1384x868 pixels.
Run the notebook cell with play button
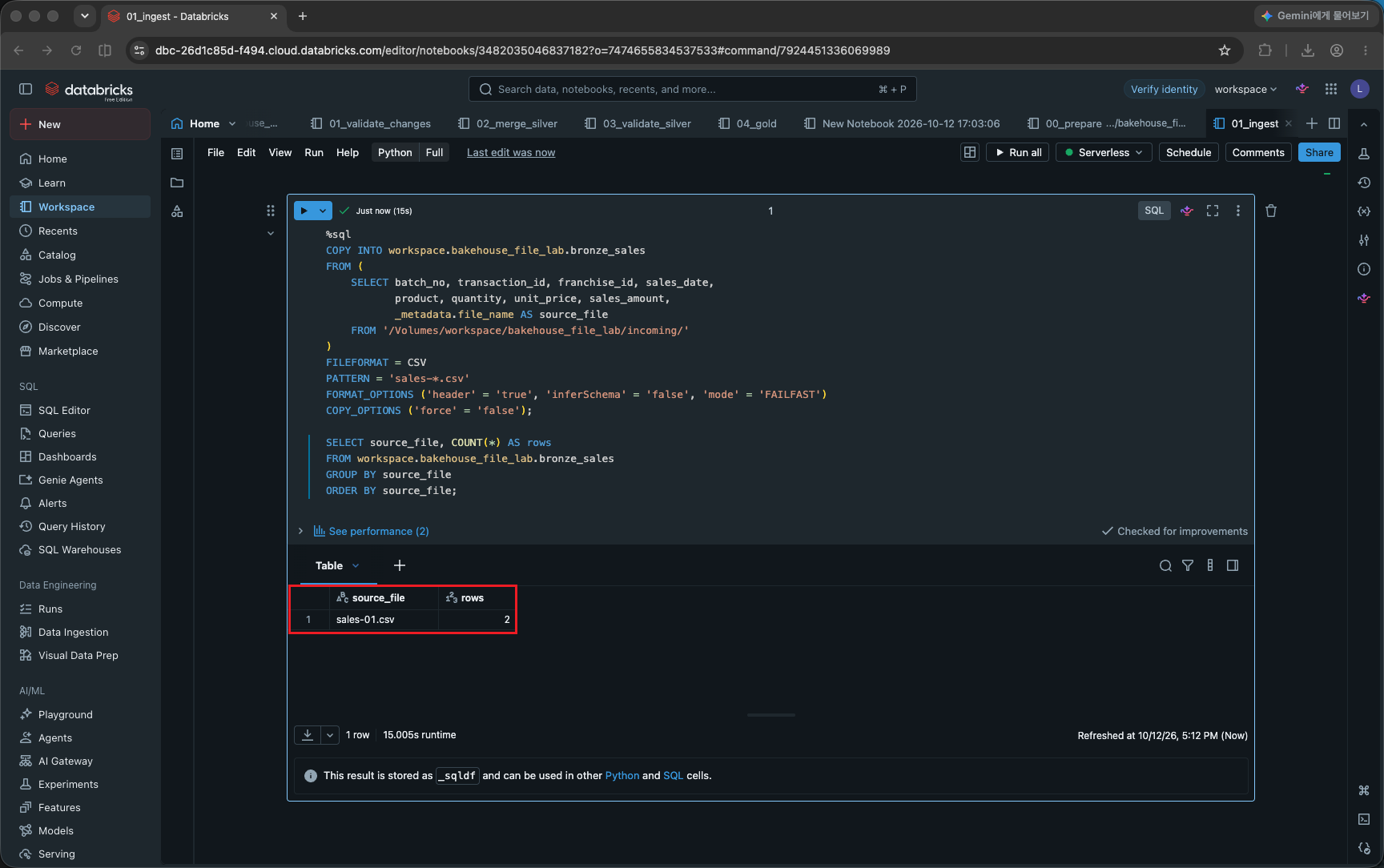[x=304, y=211]
